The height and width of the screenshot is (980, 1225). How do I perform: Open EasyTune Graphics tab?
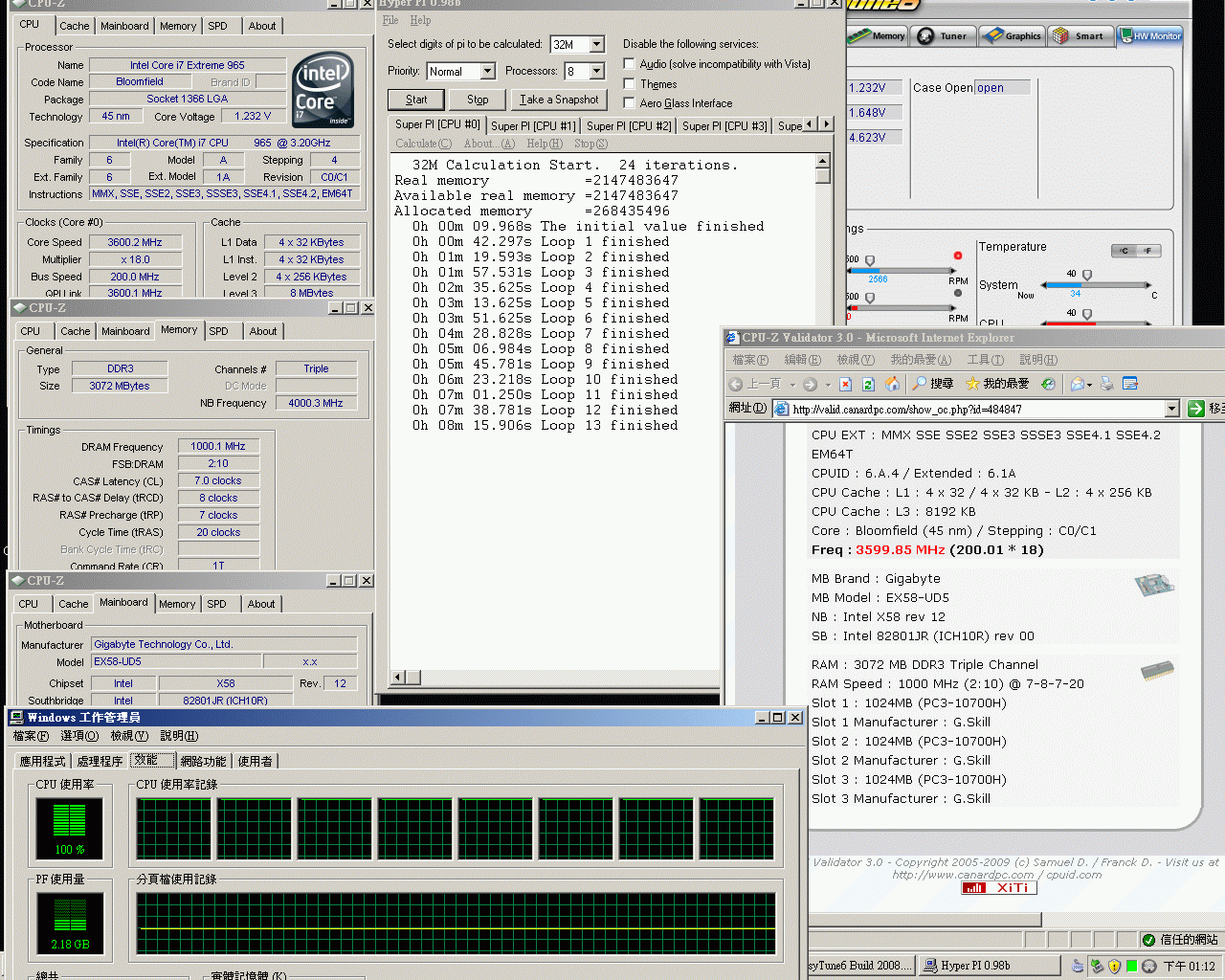pos(1012,36)
